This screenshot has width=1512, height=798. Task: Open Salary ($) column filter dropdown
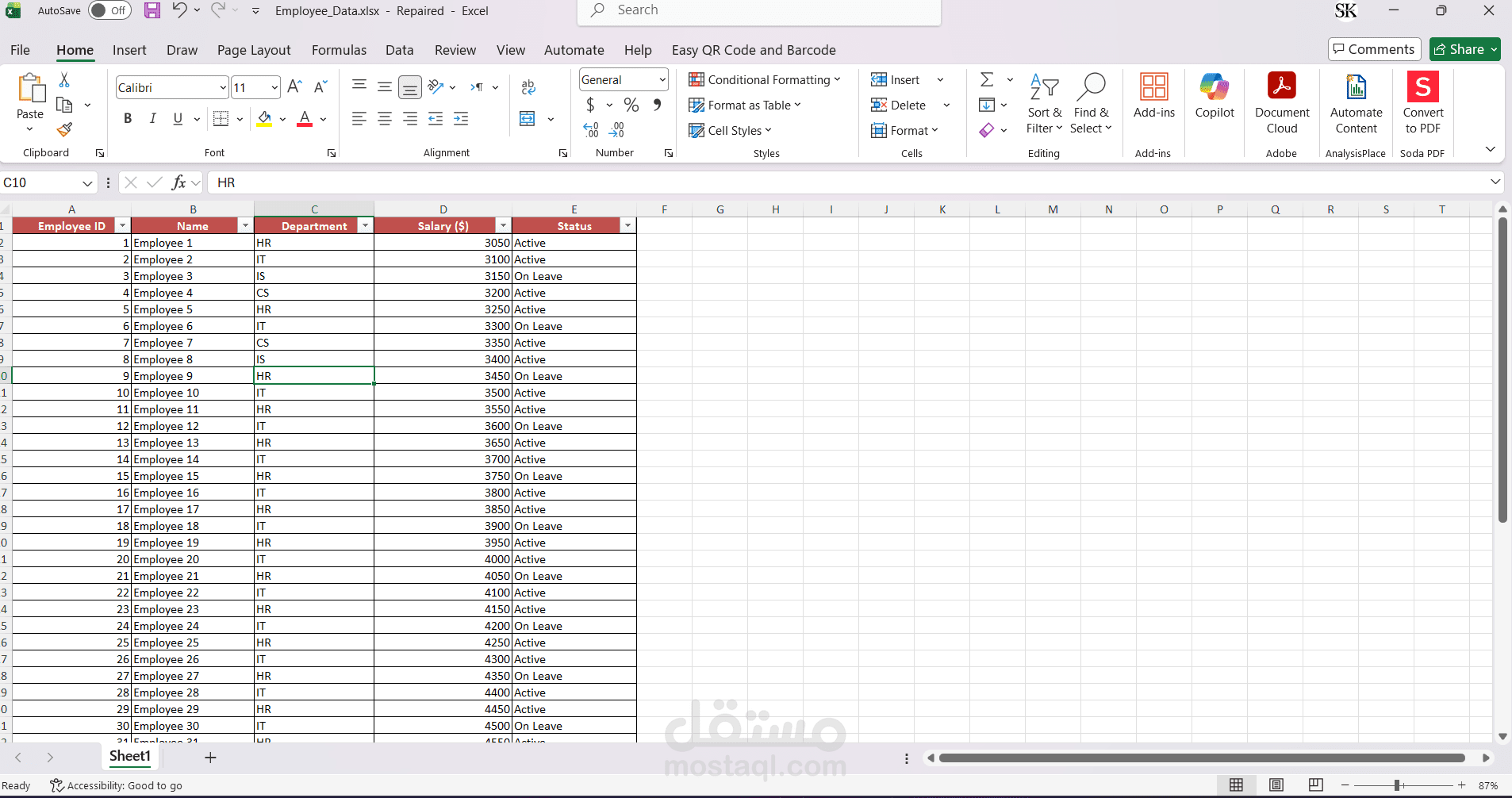tap(503, 226)
